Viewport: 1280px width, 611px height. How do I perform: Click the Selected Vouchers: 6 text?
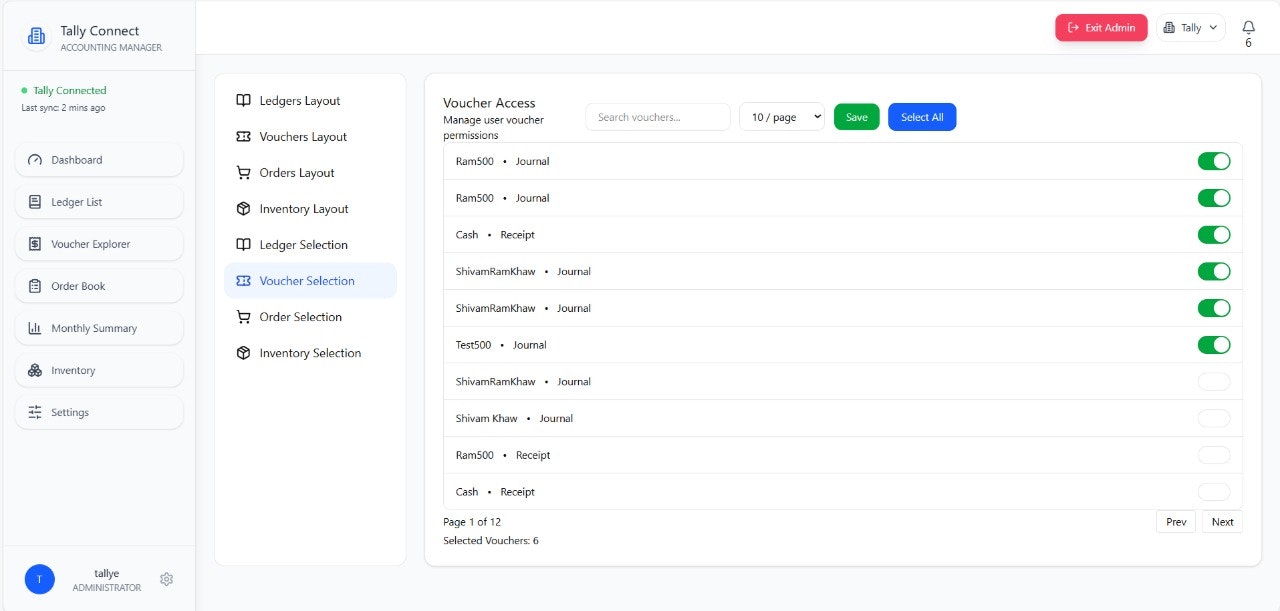(x=491, y=541)
